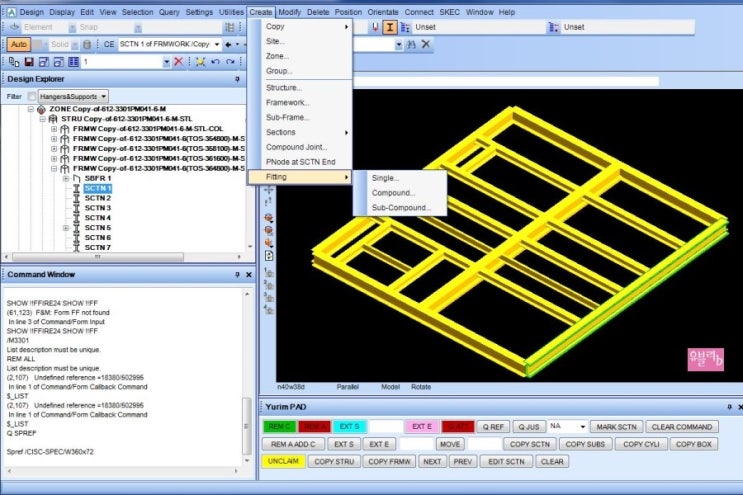Screen dimensions: 743x495
Task: Click the back arrow next to the CE field
Action: pos(228,45)
